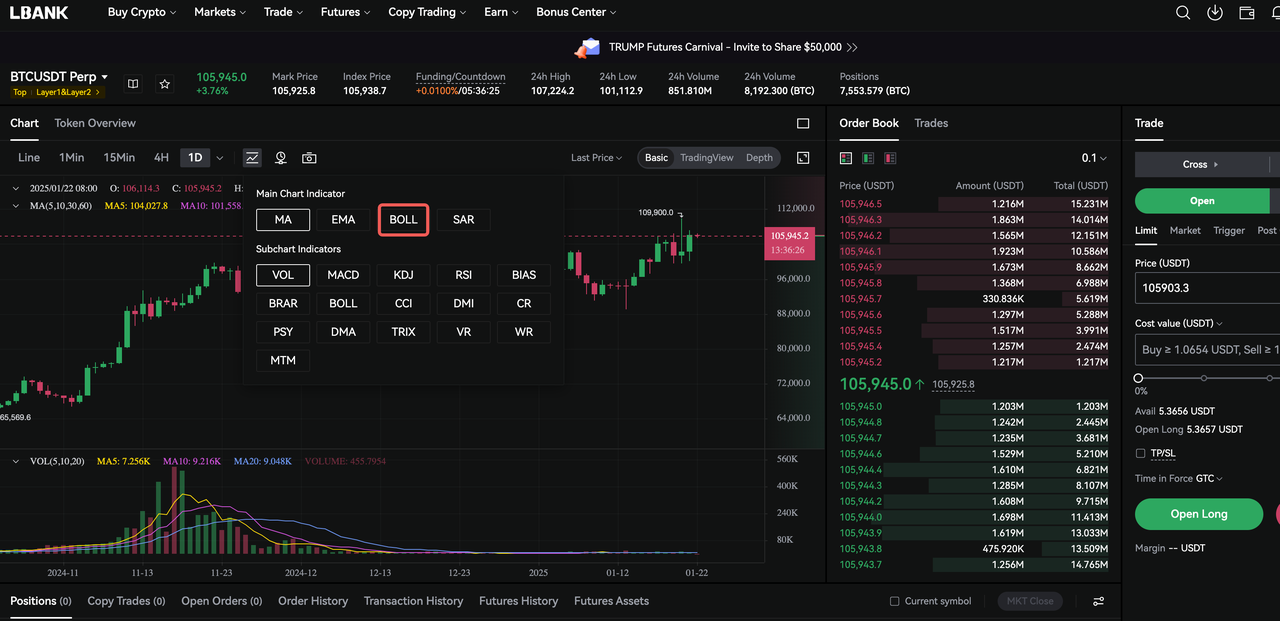Enable the TP/SL checkbox
The width and height of the screenshot is (1280, 621).
point(1141,453)
